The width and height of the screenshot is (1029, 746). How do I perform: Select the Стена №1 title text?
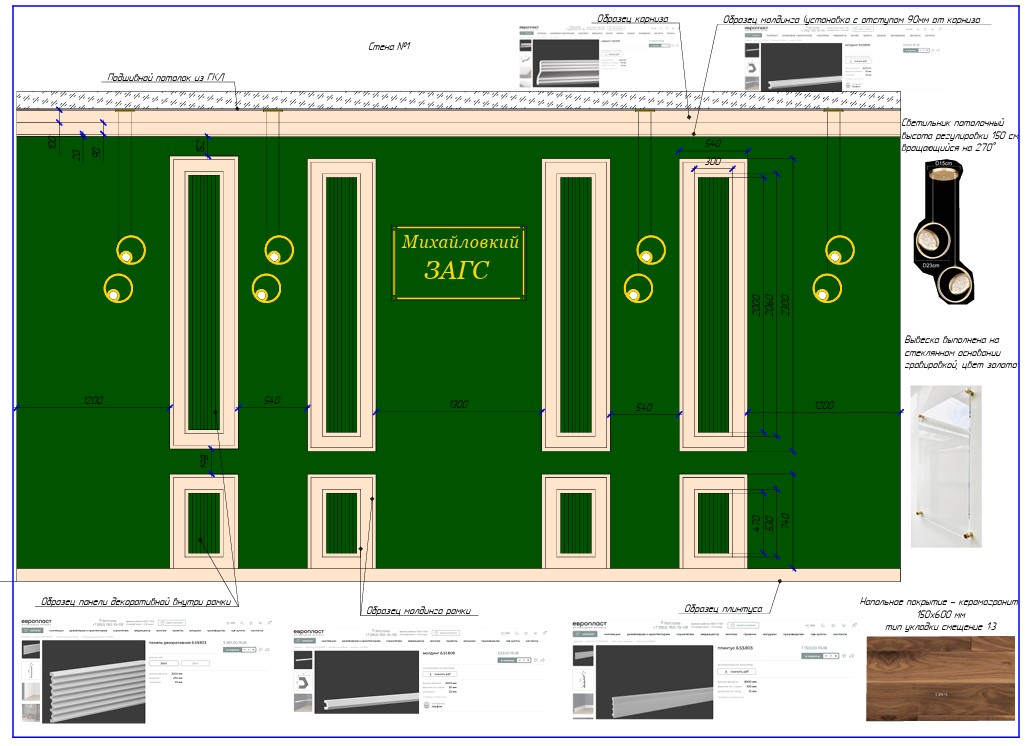(389, 47)
